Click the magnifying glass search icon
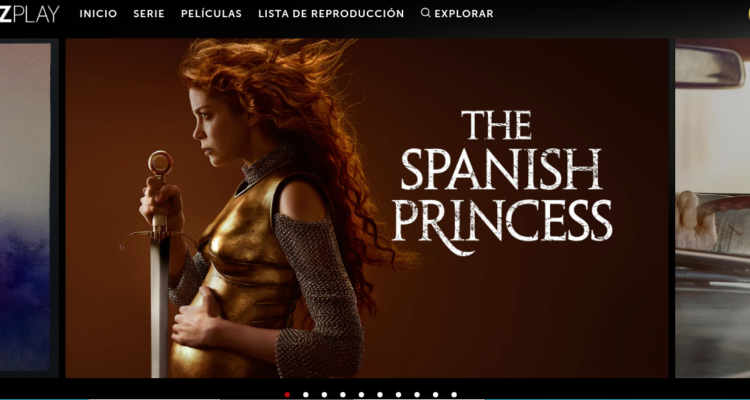This screenshot has width=750, height=400. [425, 13]
